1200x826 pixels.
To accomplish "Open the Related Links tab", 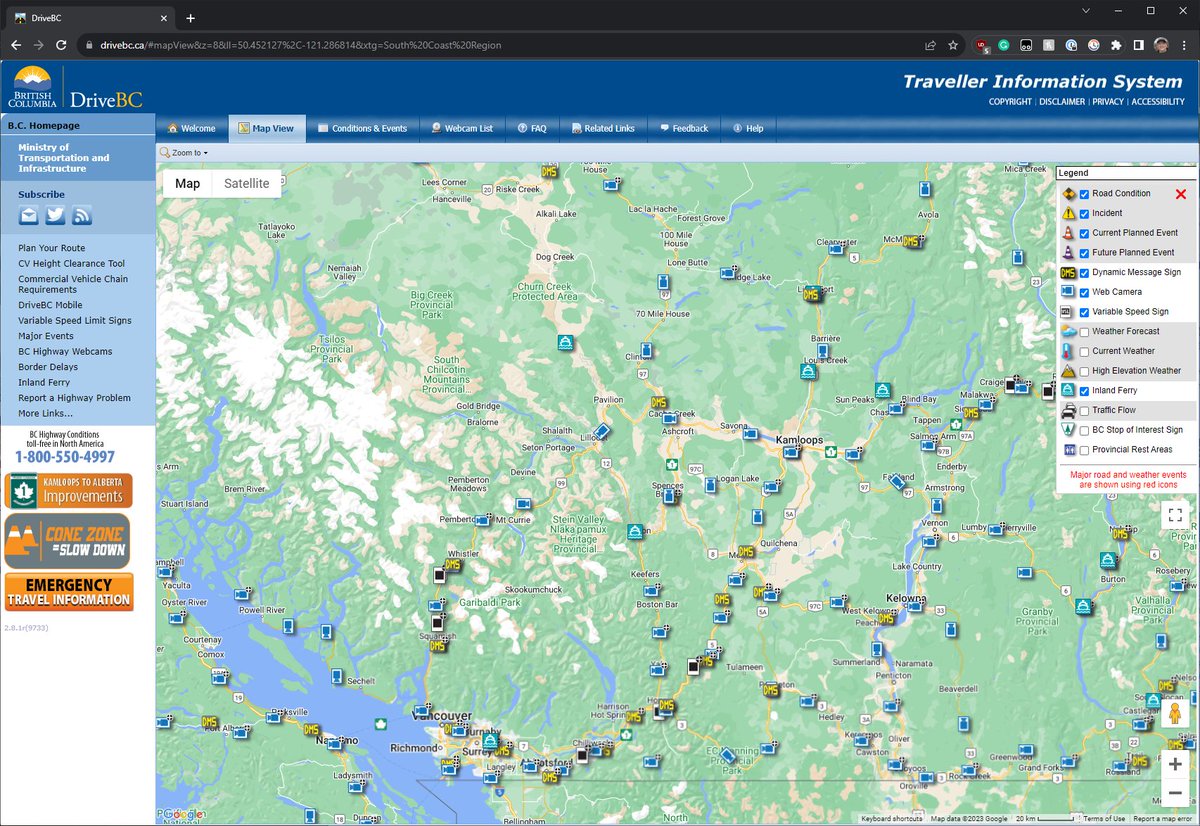I will (x=602, y=128).
